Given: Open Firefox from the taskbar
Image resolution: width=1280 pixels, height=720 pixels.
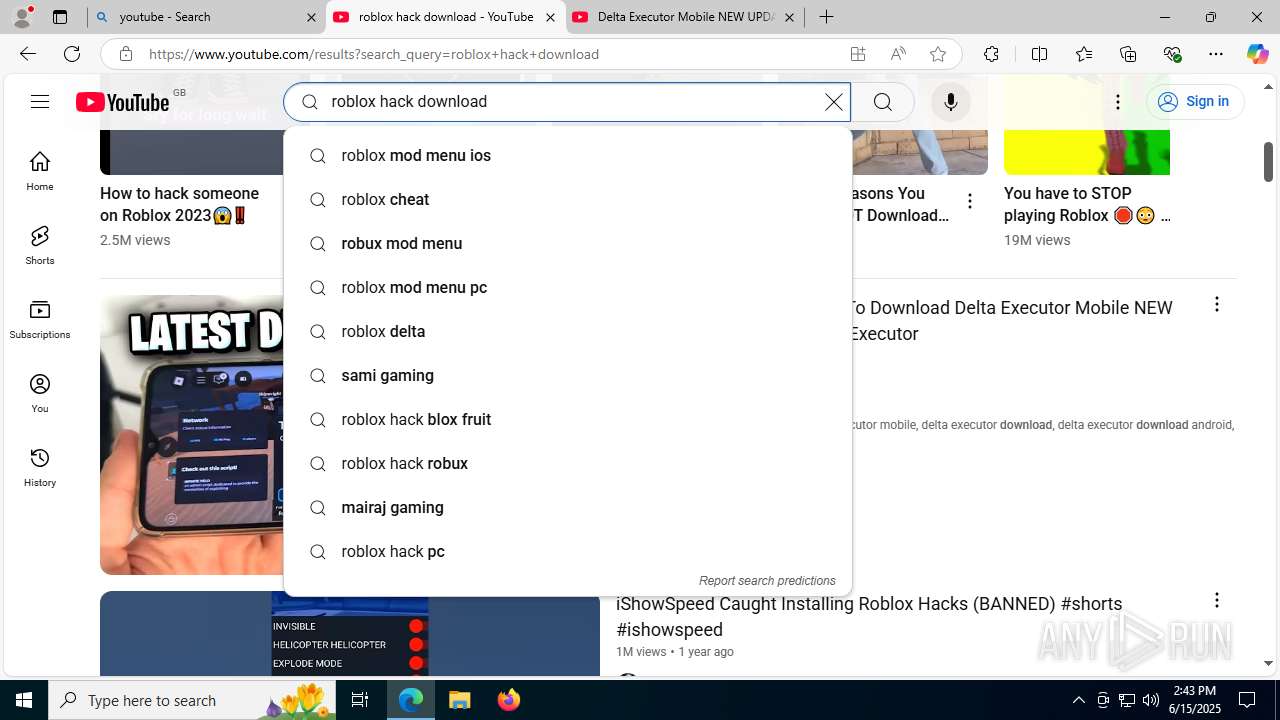Looking at the screenshot, I should 508,700.
